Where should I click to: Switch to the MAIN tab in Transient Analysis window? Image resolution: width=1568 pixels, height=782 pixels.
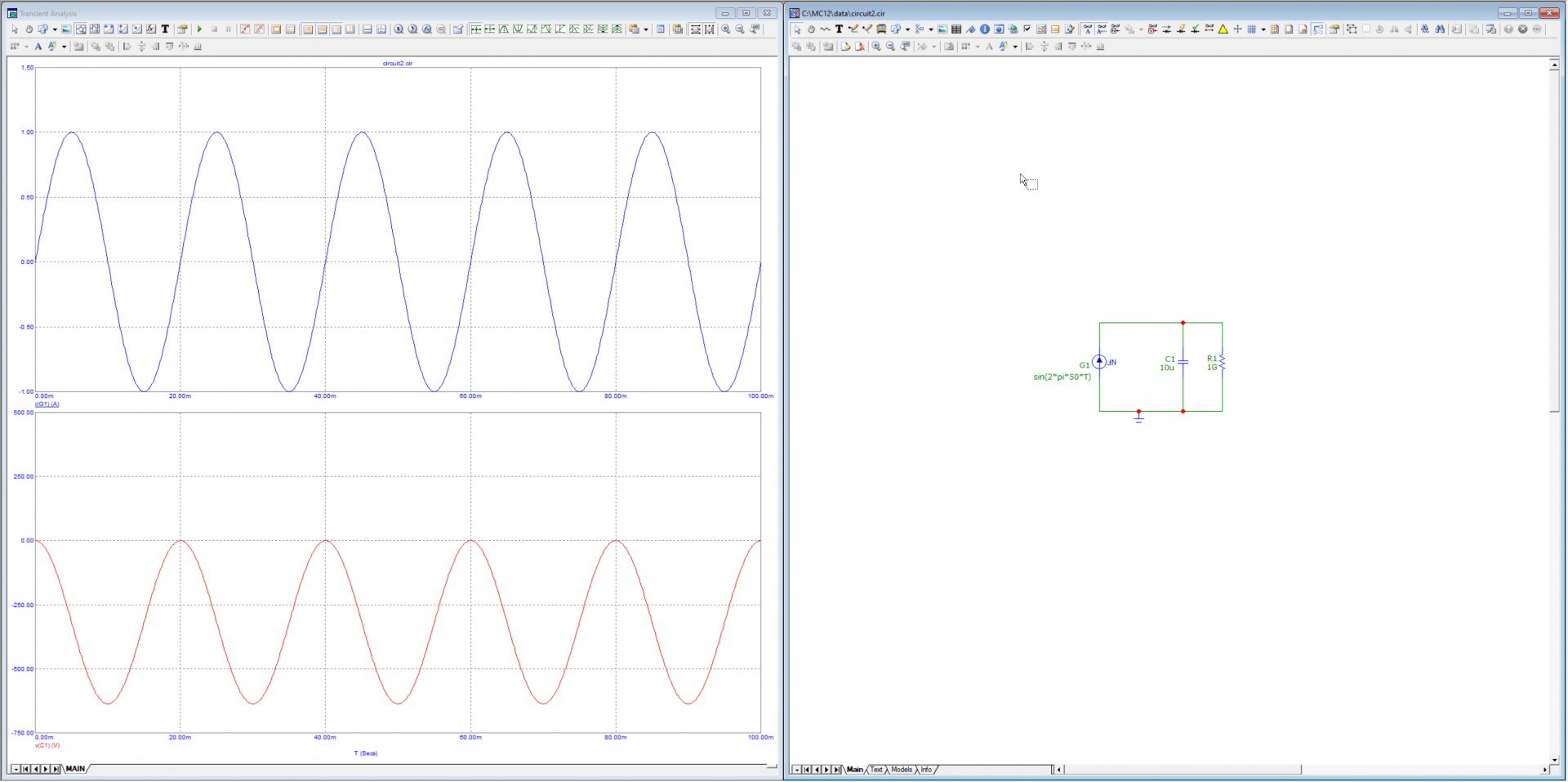76,769
